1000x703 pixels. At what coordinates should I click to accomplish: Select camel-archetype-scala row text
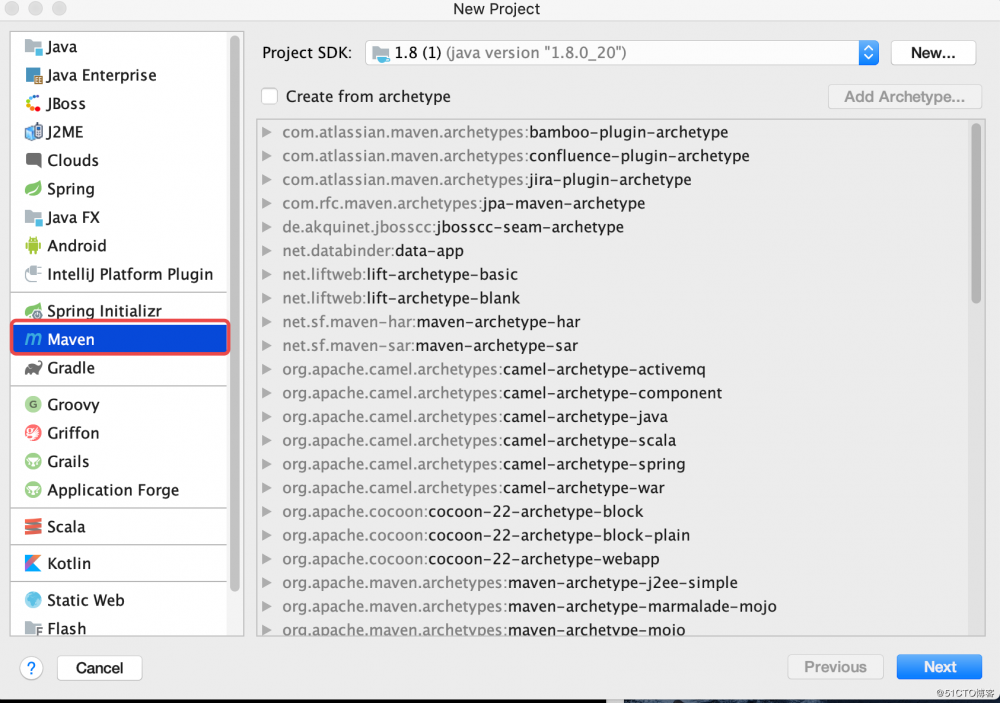[x=479, y=440]
